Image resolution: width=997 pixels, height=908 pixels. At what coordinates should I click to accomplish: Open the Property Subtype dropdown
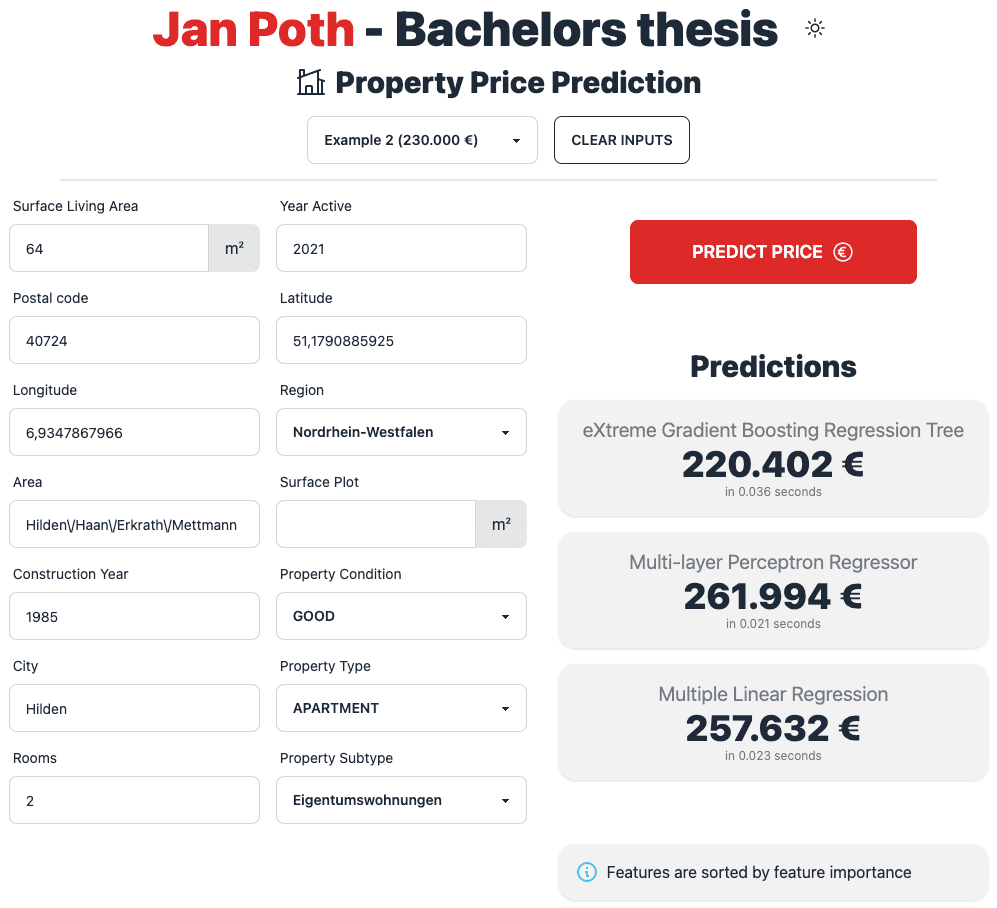(401, 800)
